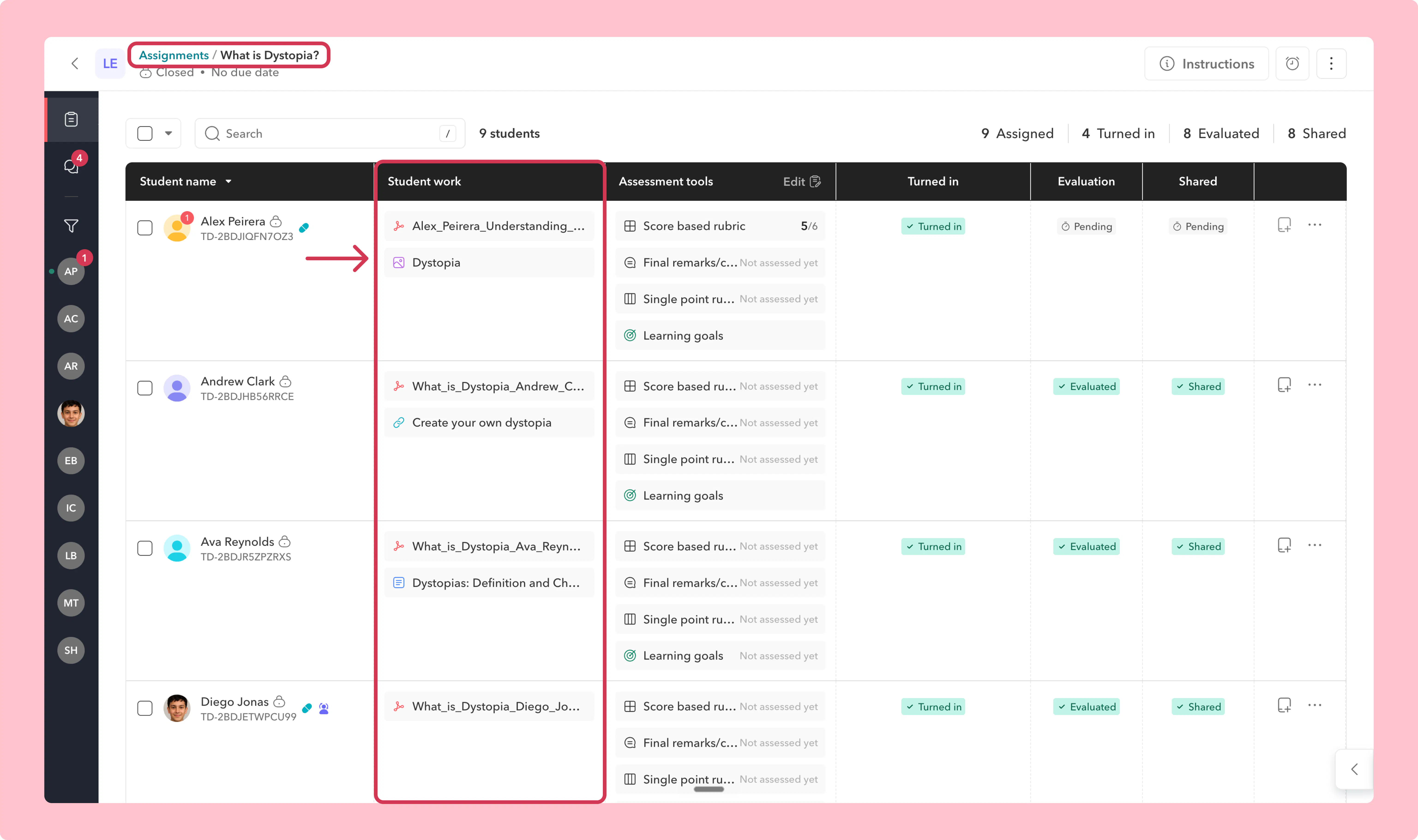
Task: Click Ava Reynolds' Shared status badge
Action: coord(1198,547)
